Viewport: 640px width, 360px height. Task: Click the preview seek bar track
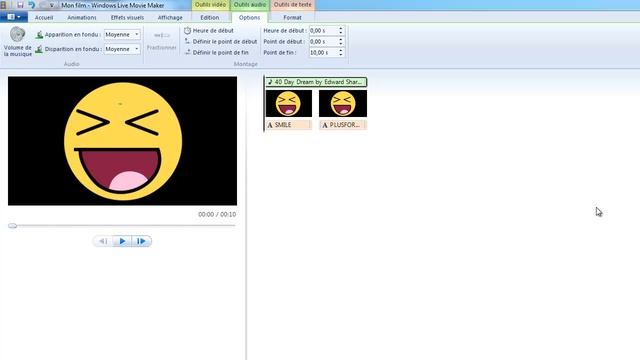[122, 225]
